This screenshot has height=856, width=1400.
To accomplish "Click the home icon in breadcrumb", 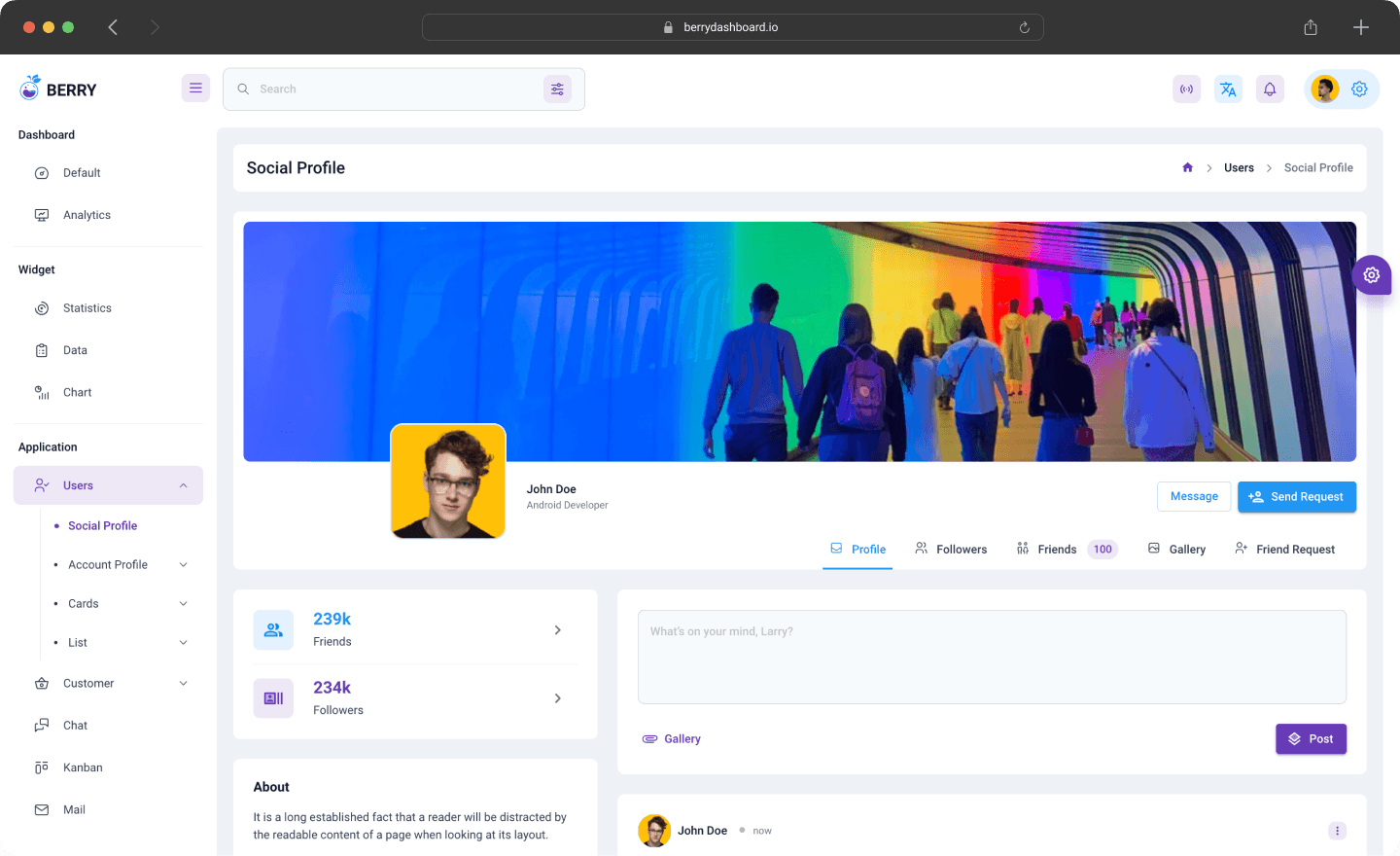I will [x=1187, y=168].
